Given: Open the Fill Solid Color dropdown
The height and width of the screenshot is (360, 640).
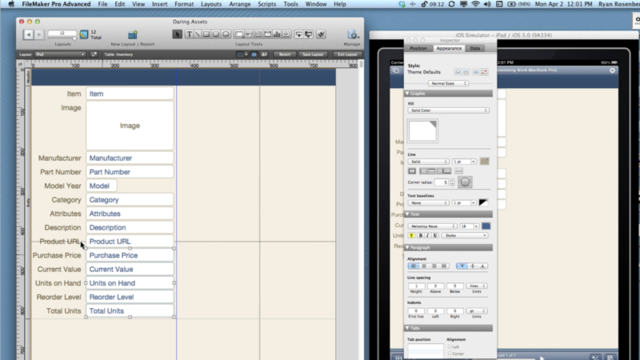Looking at the screenshot, I should (x=448, y=111).
